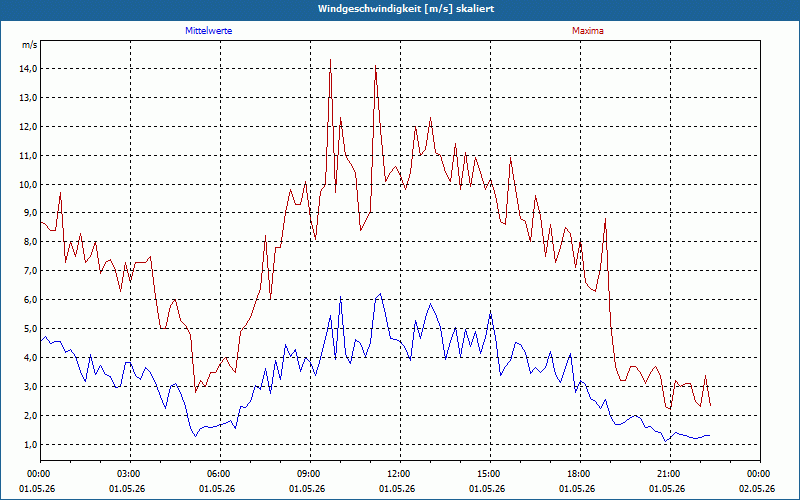Click the 12:00 time axis label
The height and width of the screenshot is (500, 800).
(x=401, y=474)
